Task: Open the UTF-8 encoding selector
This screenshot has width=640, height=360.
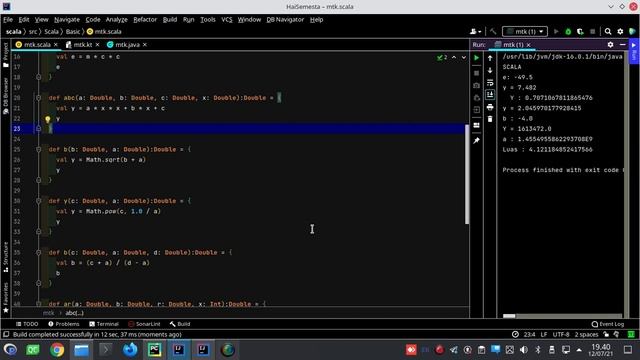Action: pos(561,334)
